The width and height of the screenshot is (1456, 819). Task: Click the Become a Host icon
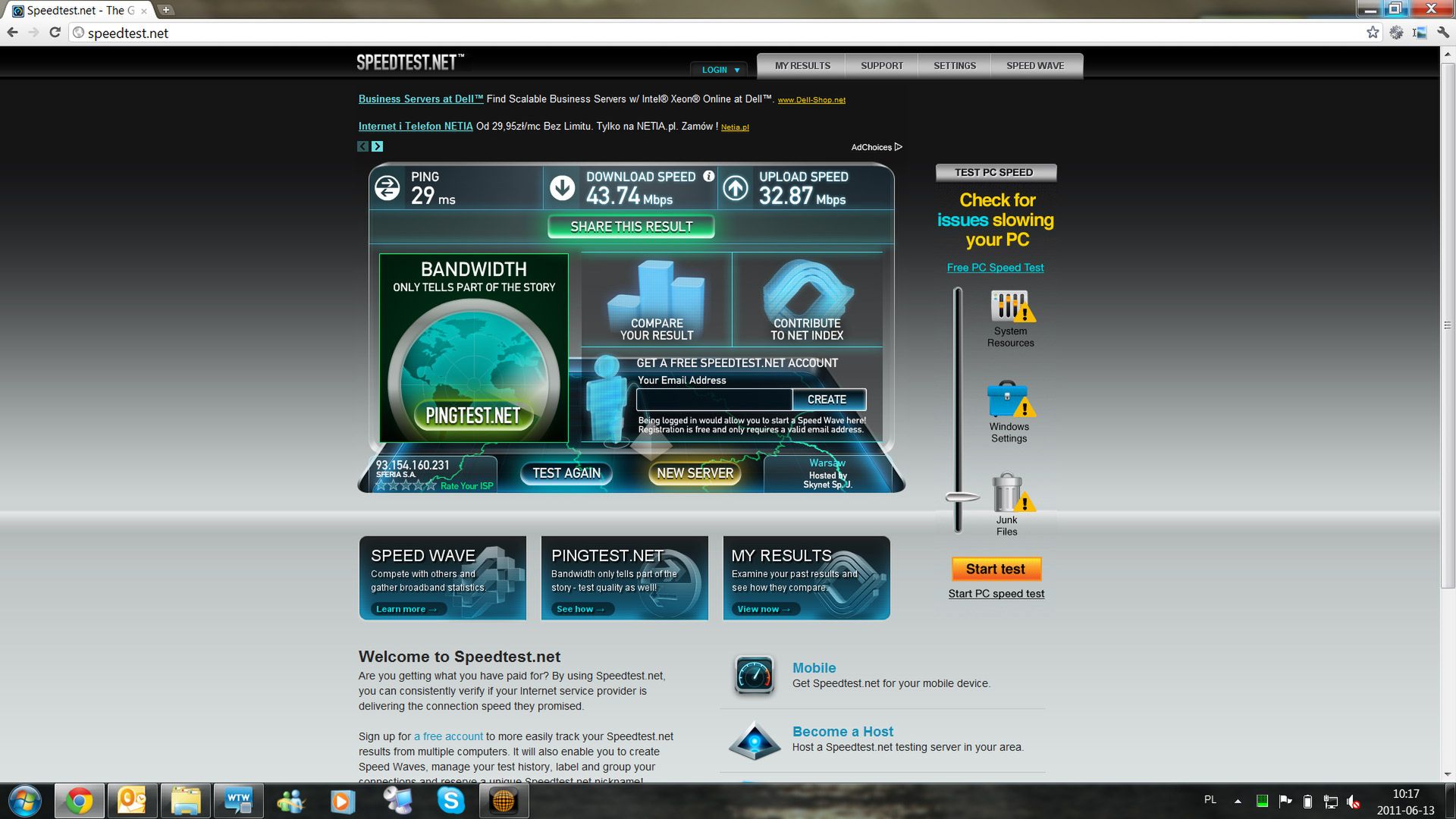tap(754, 741)
